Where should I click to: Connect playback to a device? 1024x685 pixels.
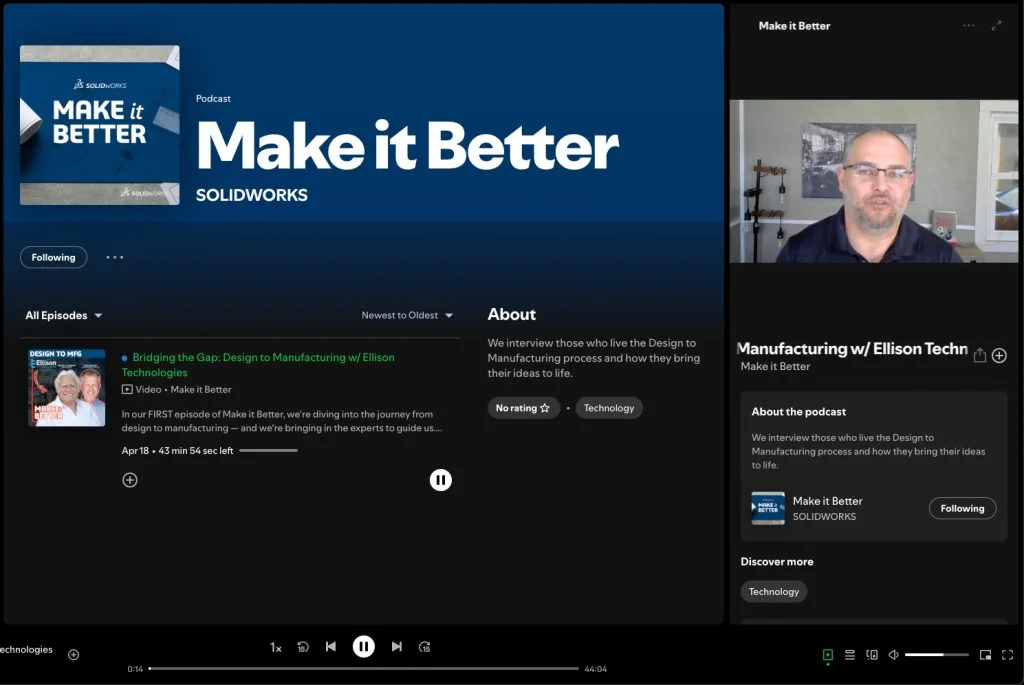(872, 655)
